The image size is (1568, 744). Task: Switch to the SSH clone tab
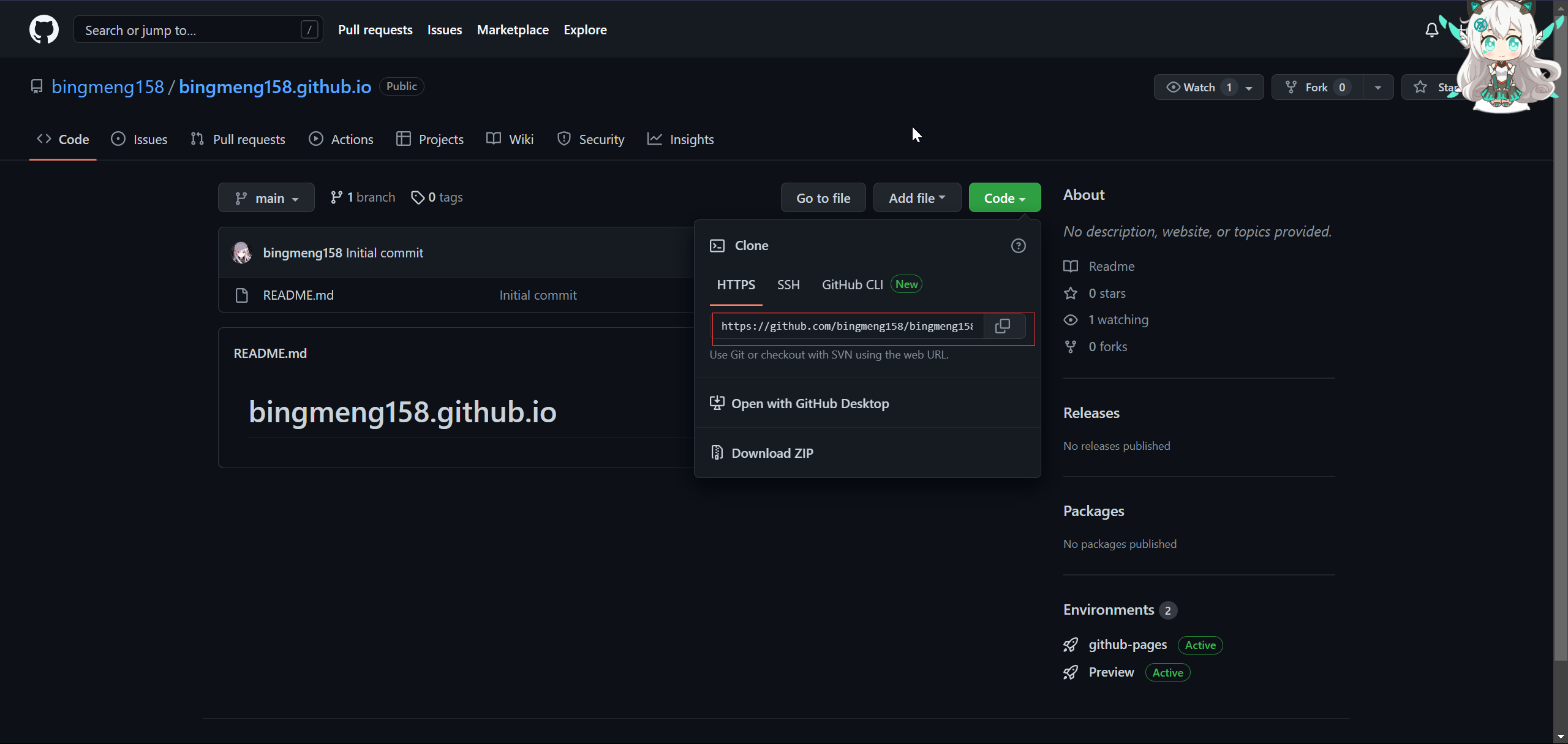[x=788, y=285]
